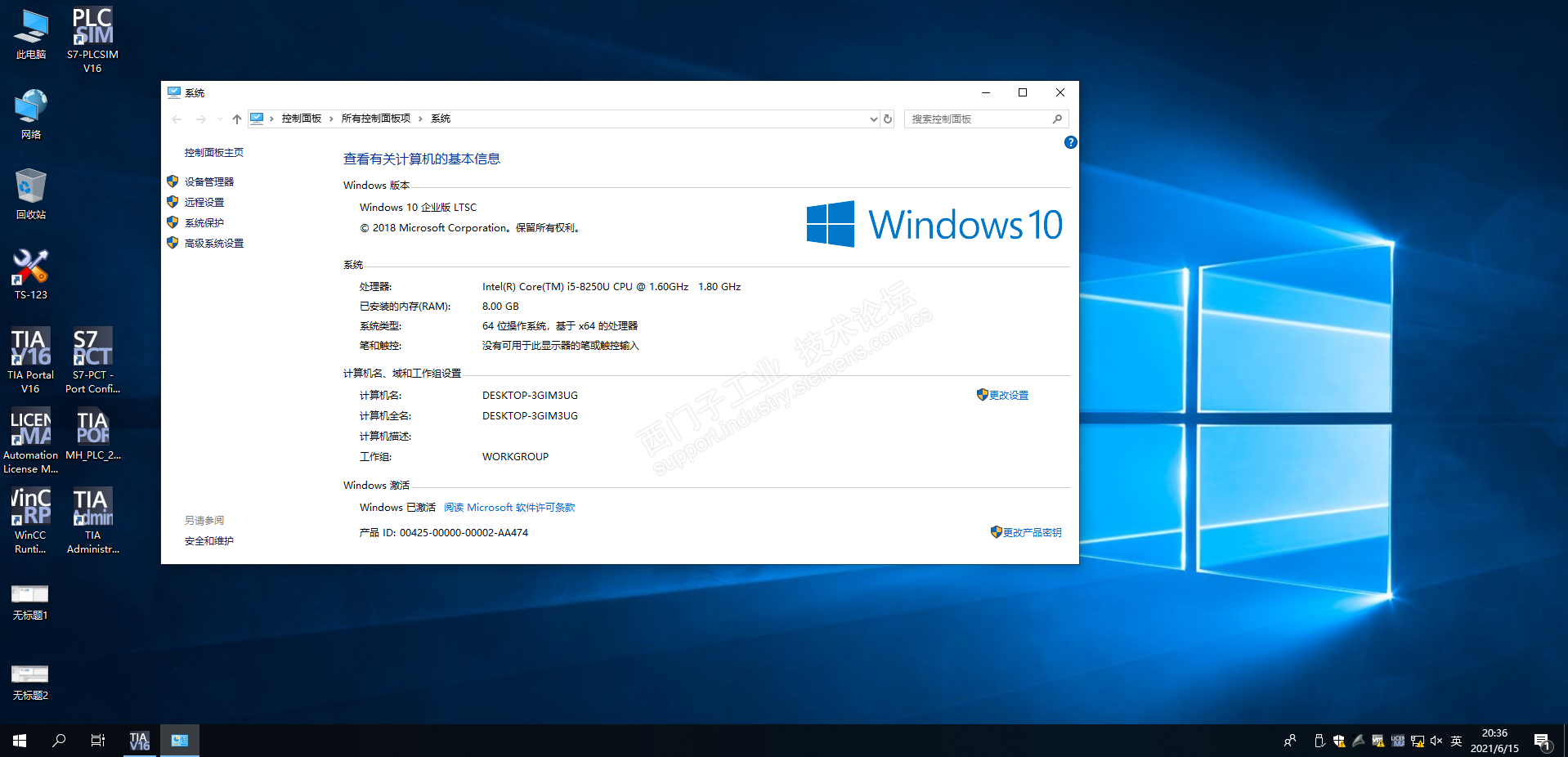Click 控制面板 in the breadcrumb
This screenshot has height=757, width=1568.
click(x=302, y=119)
